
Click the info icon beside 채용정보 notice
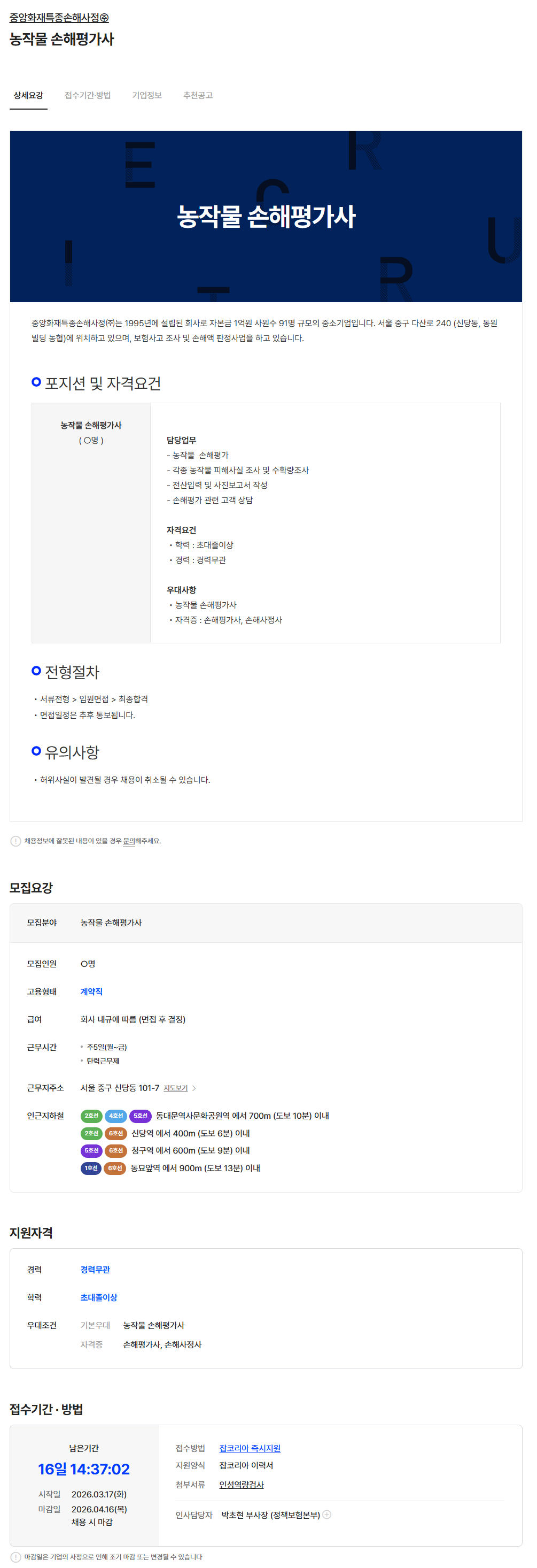coord(16,841)
